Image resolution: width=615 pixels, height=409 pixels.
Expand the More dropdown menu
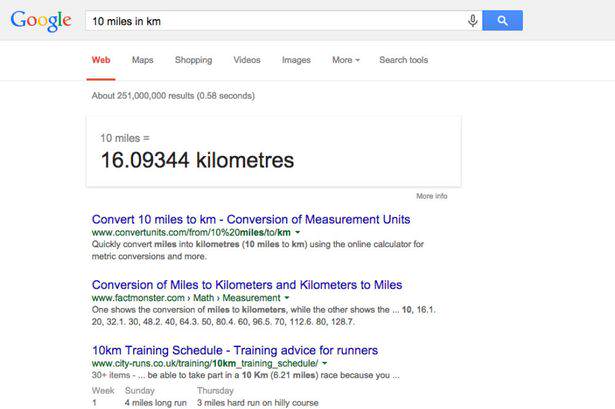[x=346, y=60]
